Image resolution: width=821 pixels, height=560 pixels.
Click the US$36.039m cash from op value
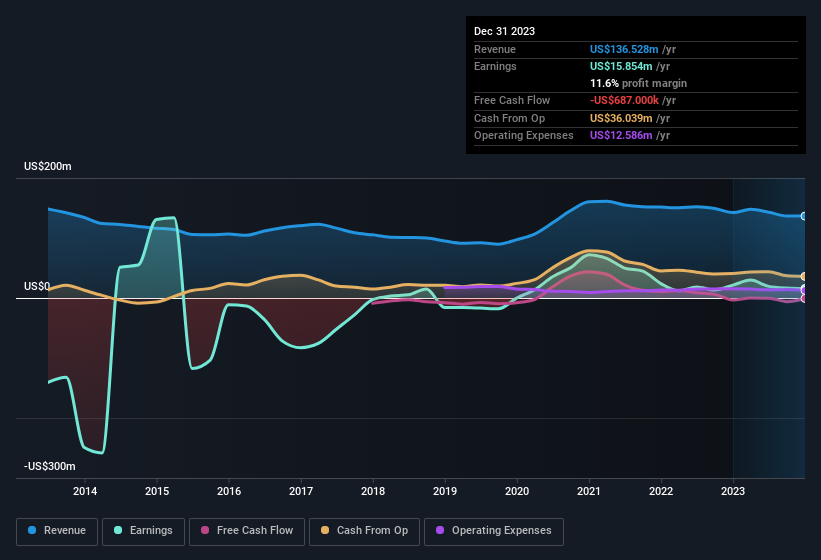621,118
